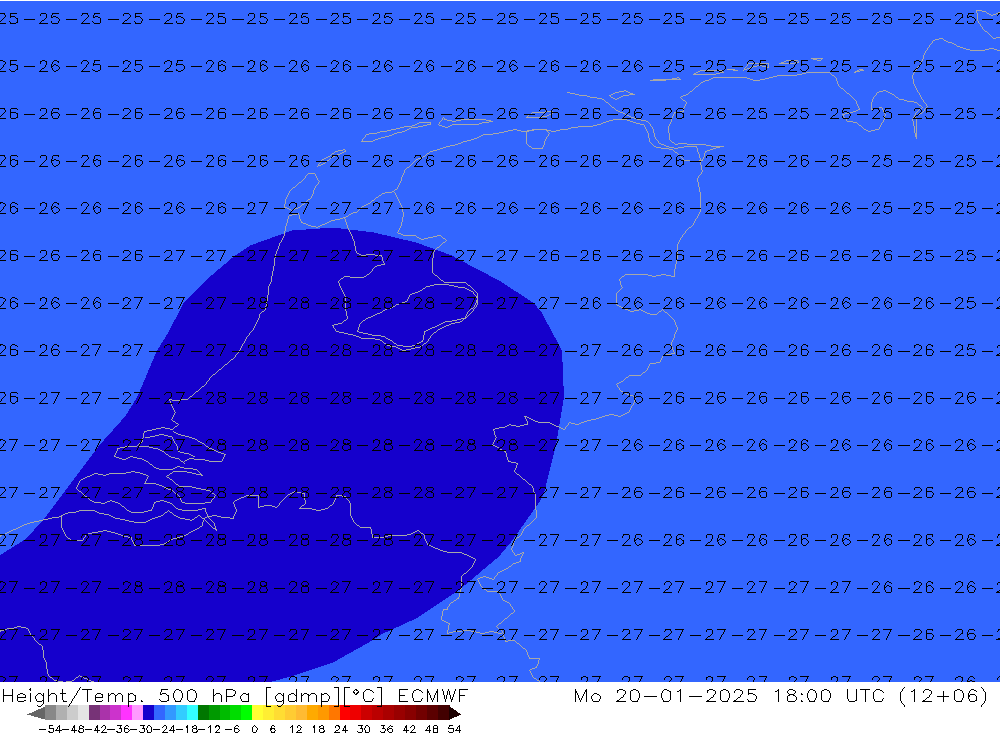This screenshot has width=1000, height=733.
Task: Click the date 'Mo 20-01-2025'
Action: tap(666, 695)
